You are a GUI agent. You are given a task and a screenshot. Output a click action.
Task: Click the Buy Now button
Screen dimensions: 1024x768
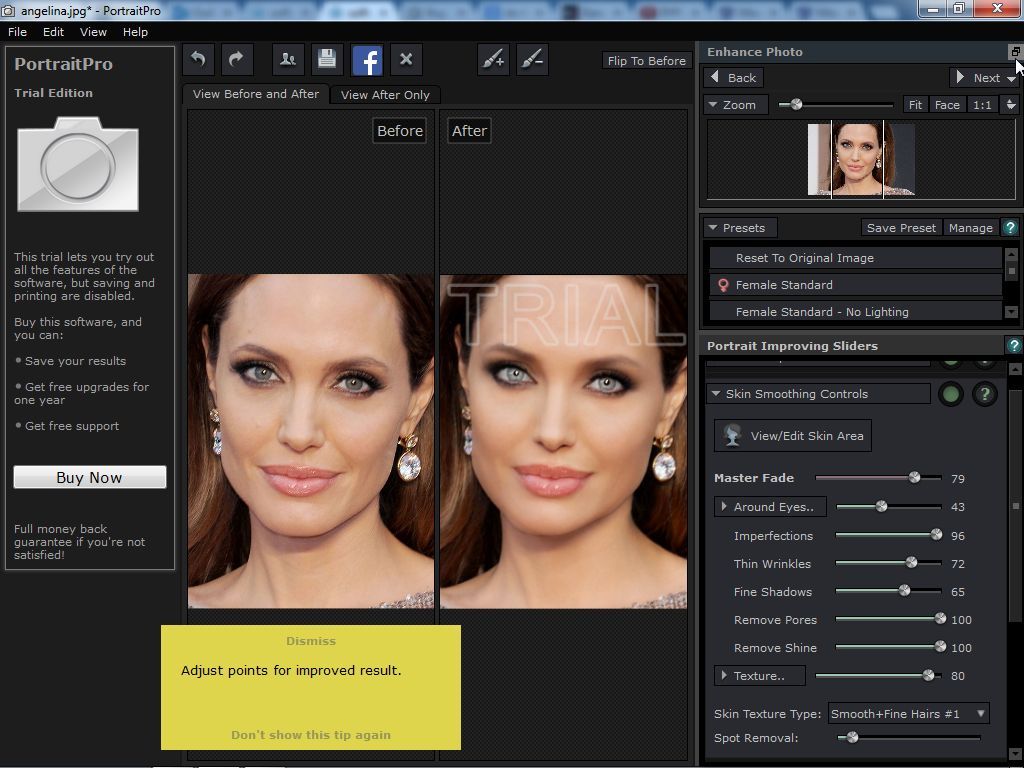89,477
